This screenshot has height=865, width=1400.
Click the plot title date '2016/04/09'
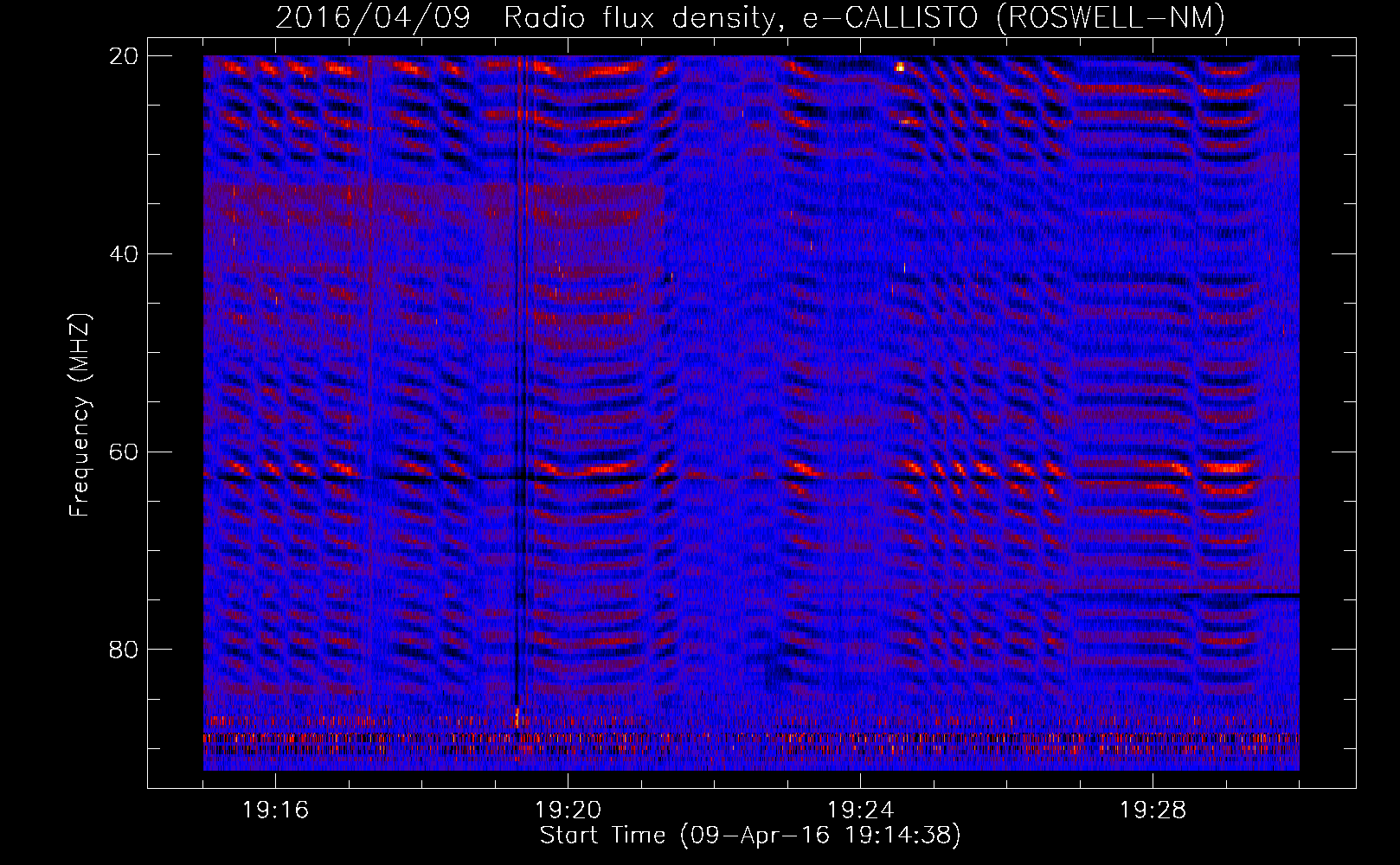(373, 17)
